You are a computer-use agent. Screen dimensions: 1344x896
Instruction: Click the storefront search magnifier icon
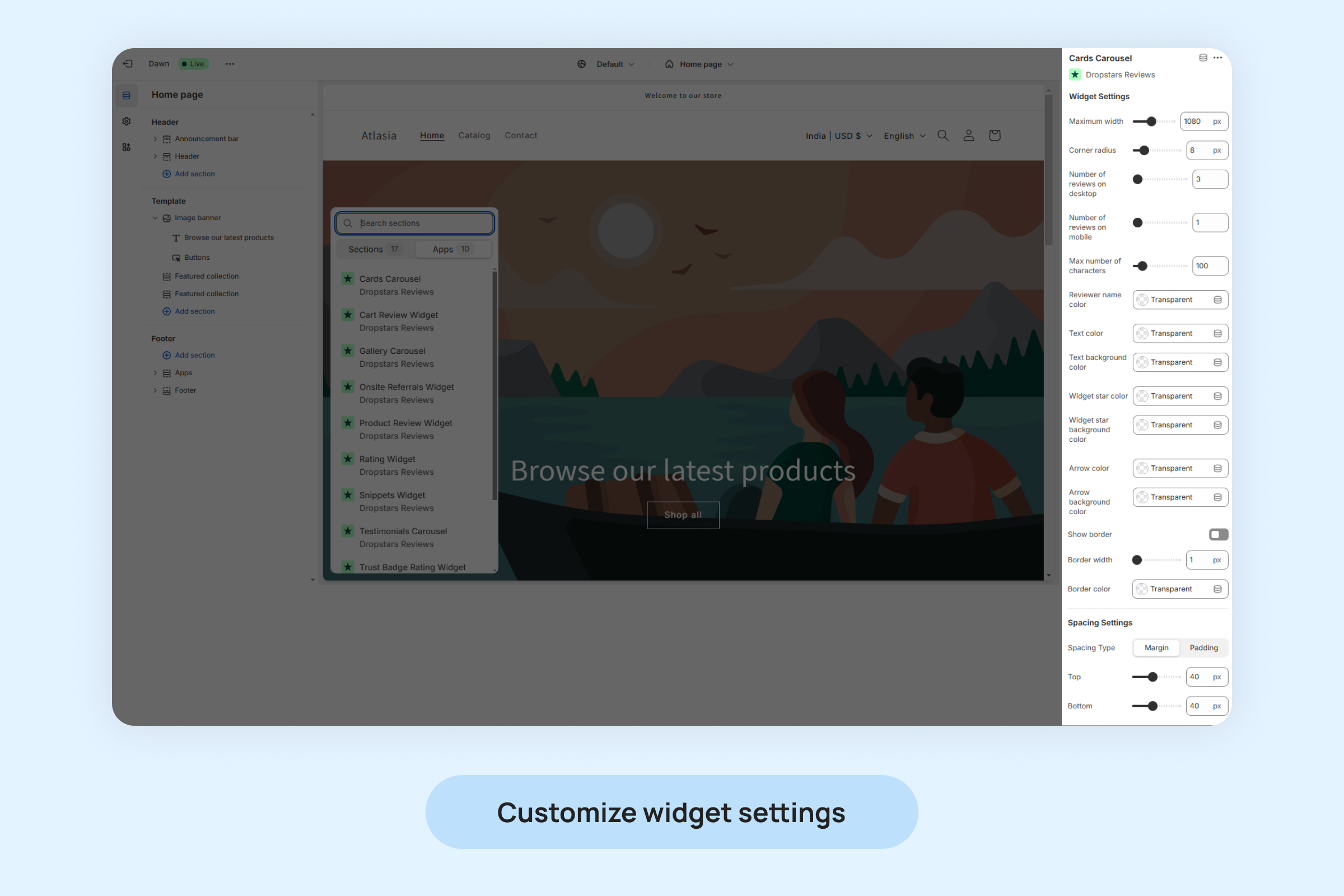click(x=943, y=136)
